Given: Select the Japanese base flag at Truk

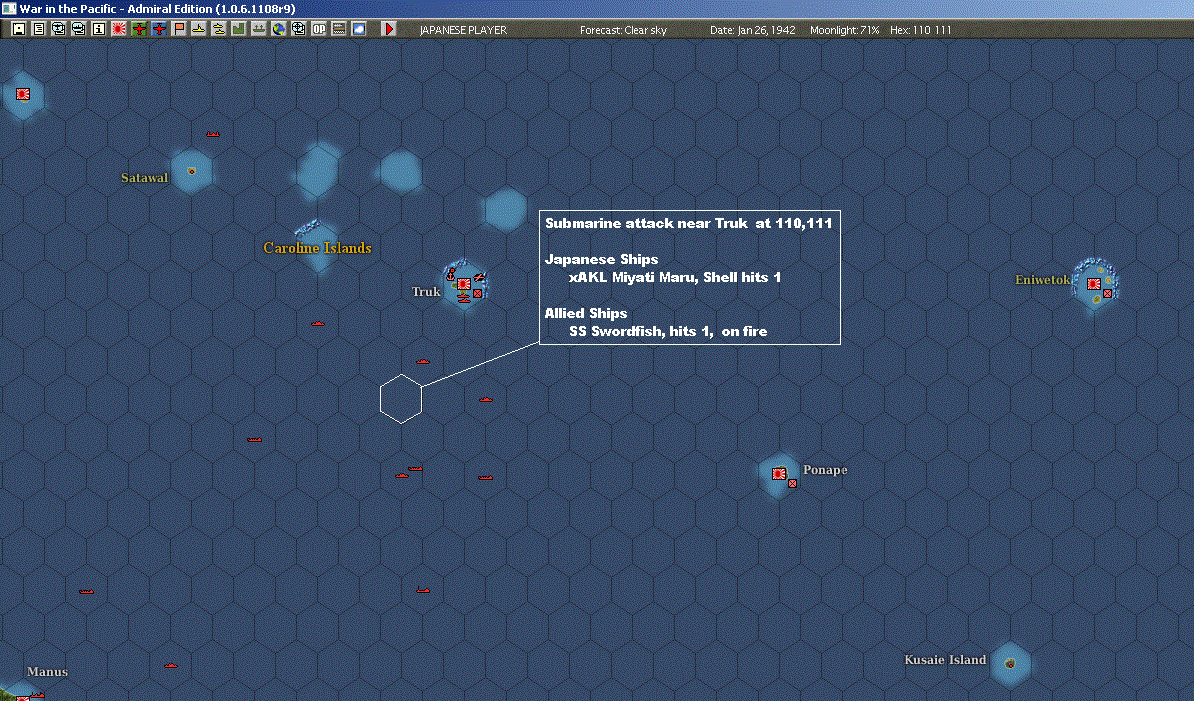Looking at the screenshot, I should point(464,284).
